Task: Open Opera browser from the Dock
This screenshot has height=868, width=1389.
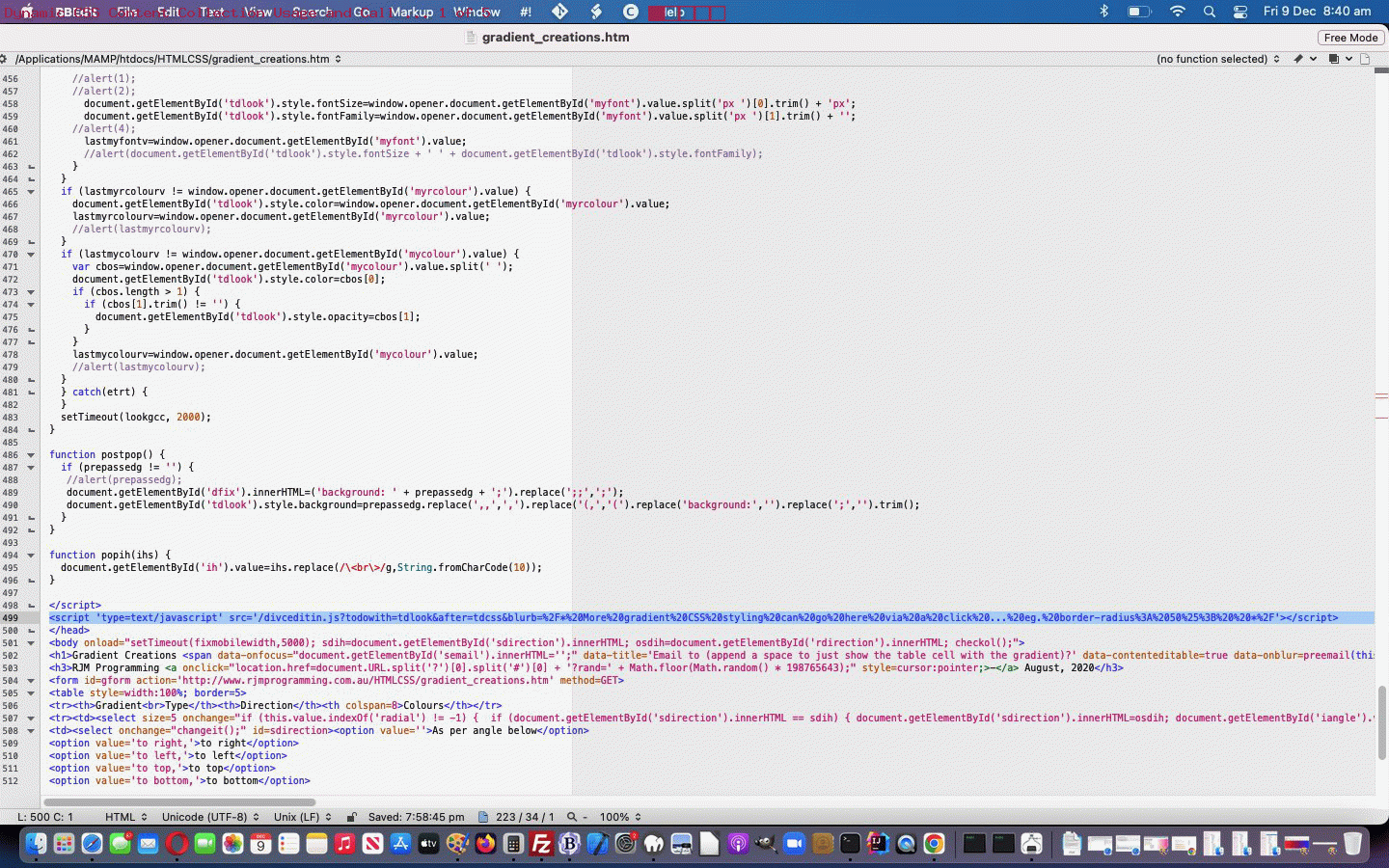Action: [177, 844]
